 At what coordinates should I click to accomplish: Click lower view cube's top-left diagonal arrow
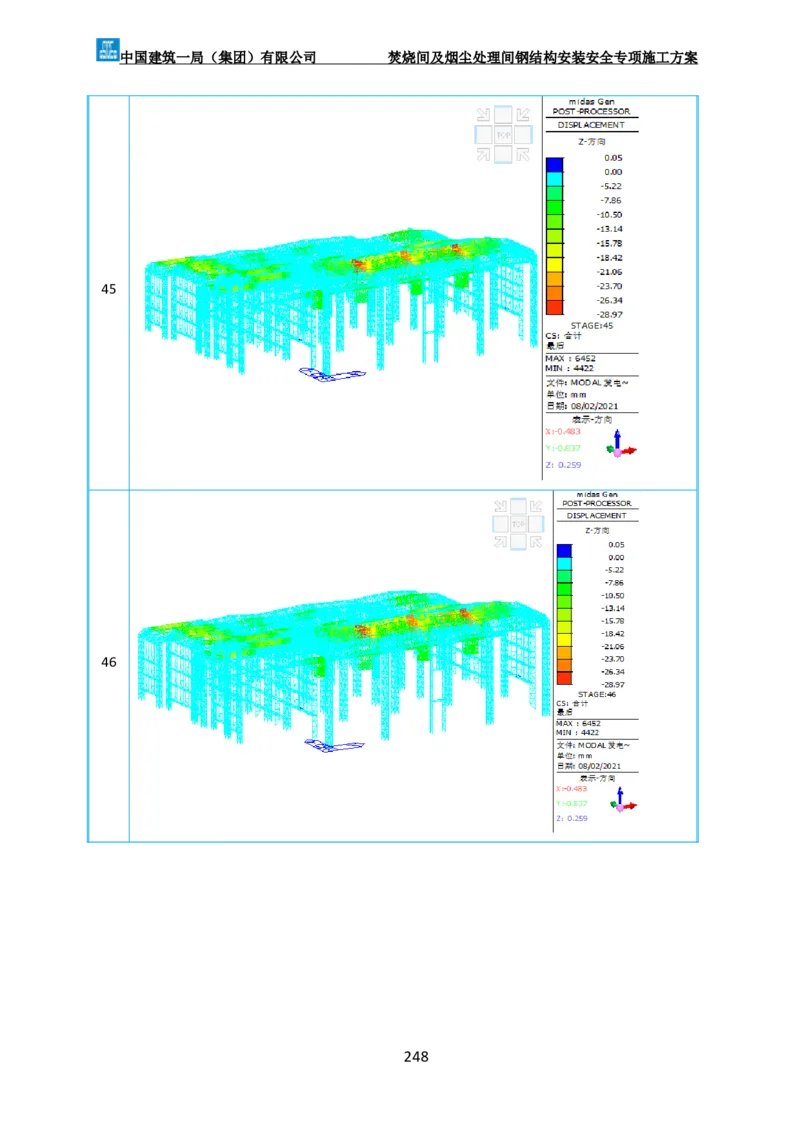(x=500, y=506)
